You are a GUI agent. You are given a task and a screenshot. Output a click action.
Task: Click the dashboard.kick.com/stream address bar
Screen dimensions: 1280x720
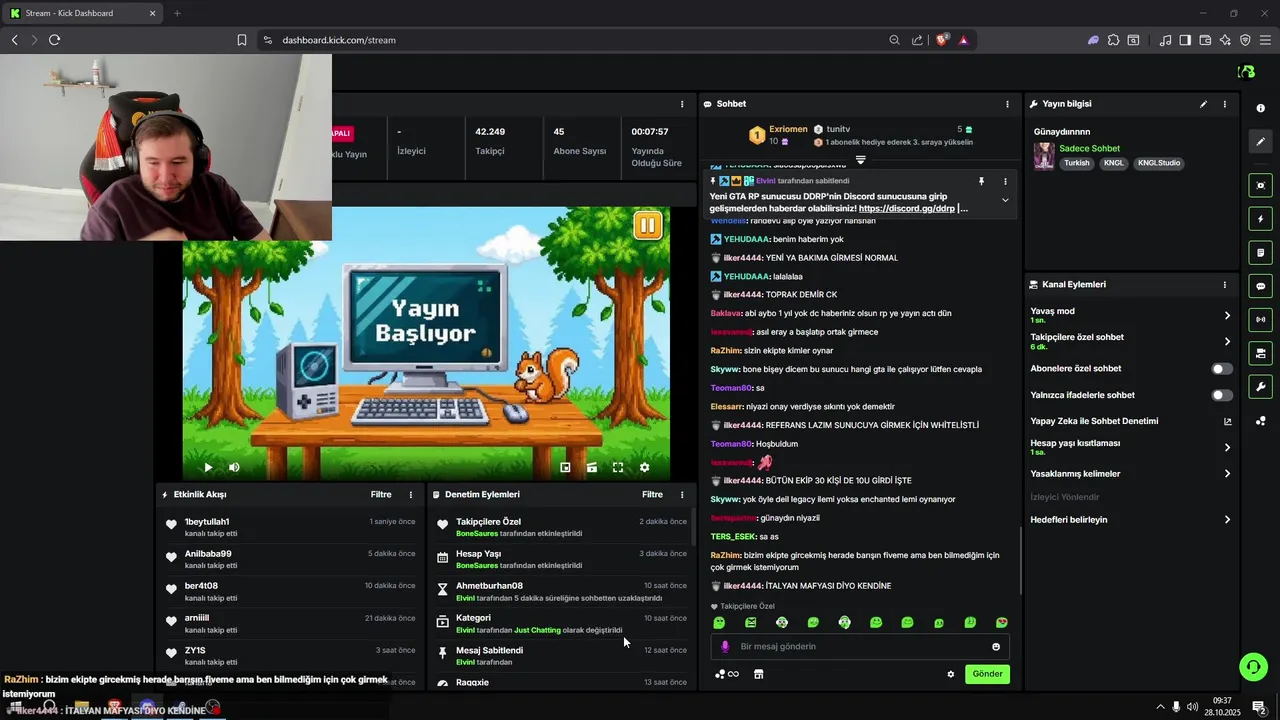tap(339, 40)
